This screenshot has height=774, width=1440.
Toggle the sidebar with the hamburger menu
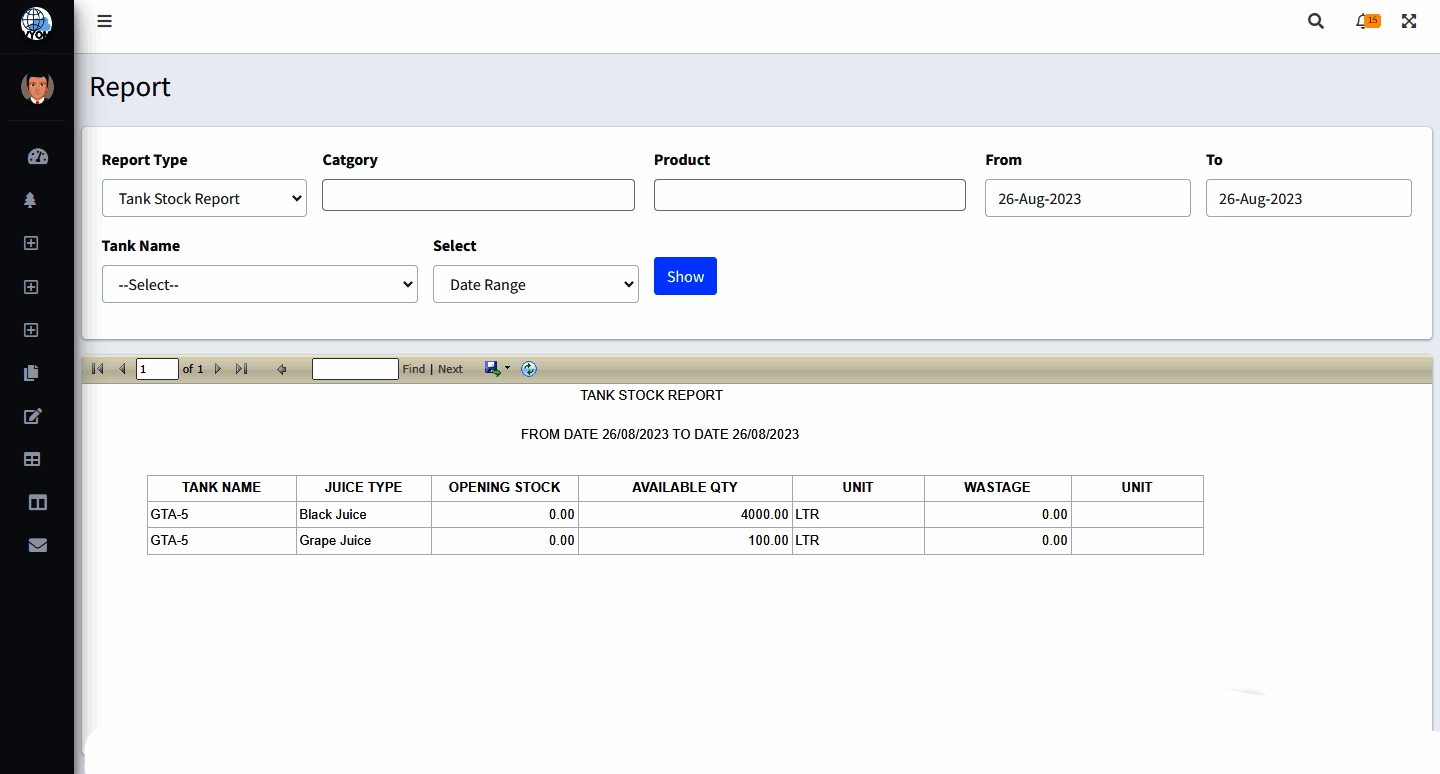tap(104, 20)
